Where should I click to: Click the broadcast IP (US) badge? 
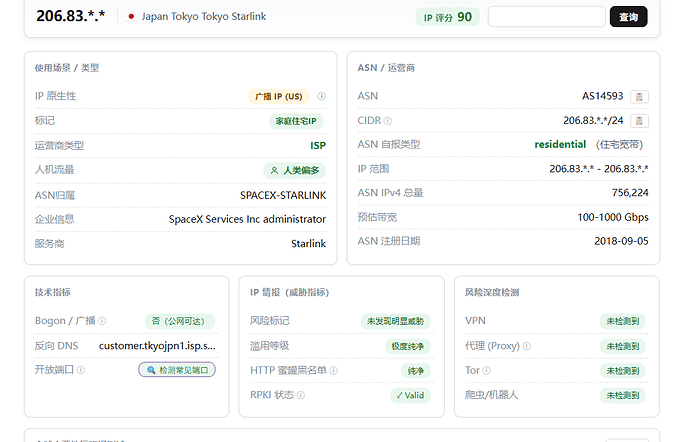[279, 96]
